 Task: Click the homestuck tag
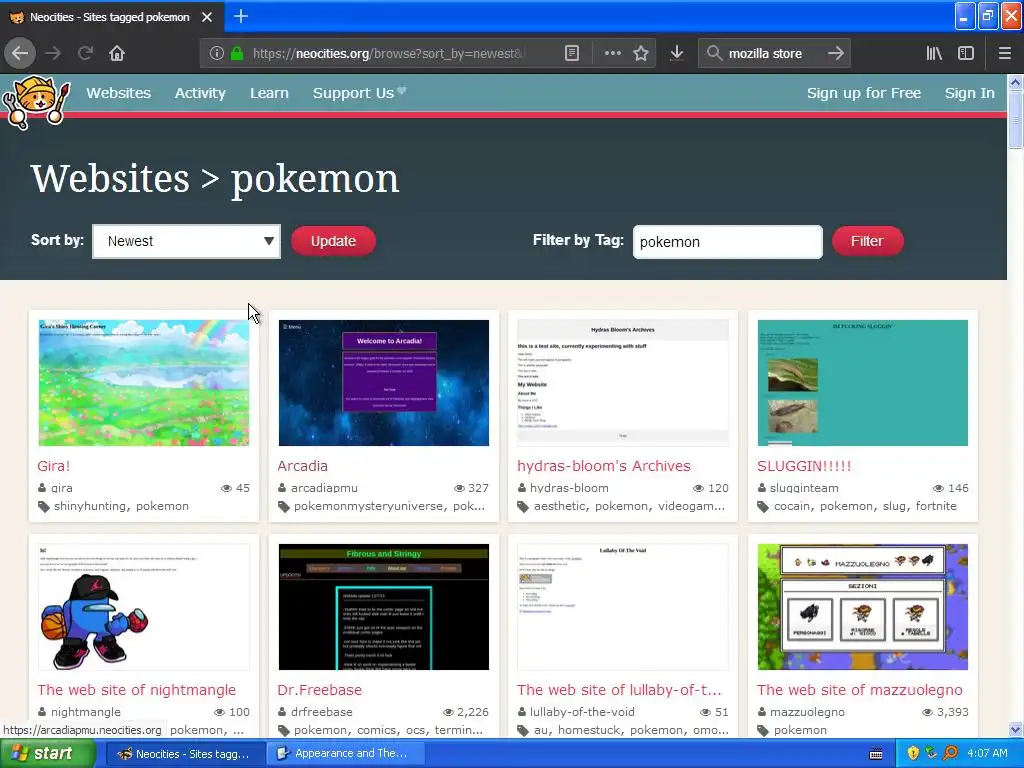pos(589,730)
